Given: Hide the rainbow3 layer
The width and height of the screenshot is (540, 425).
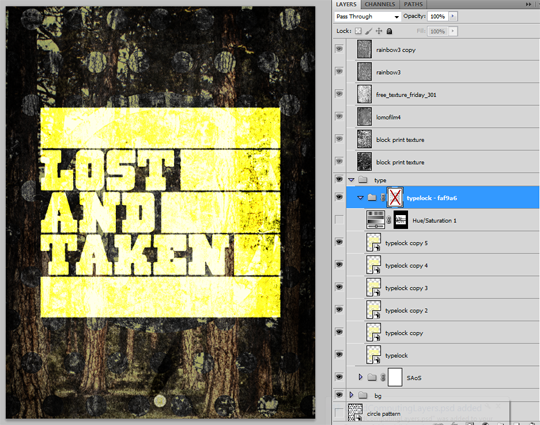Looking at the screenshot, I should point(339,72).
